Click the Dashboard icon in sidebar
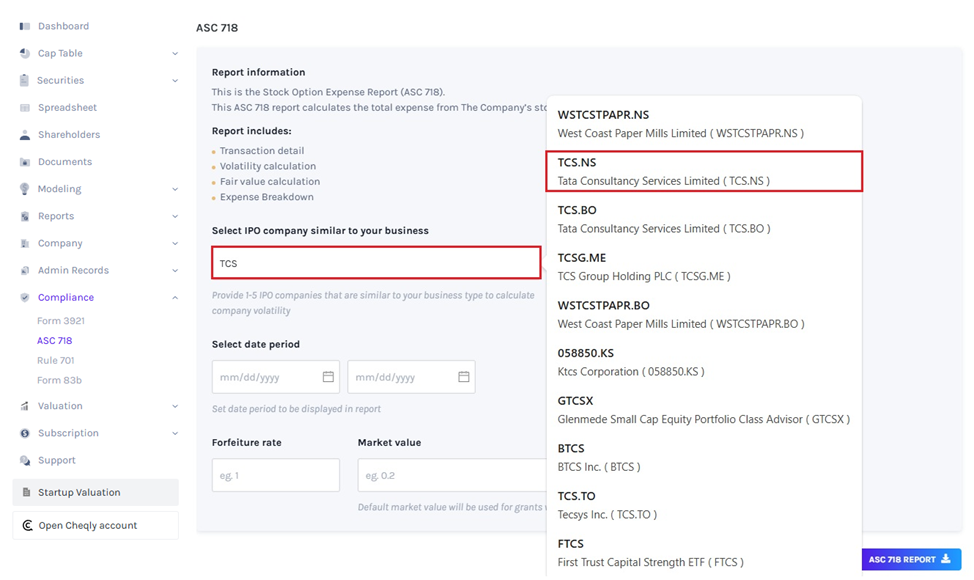This screenshot has height=580, width=974. pyautogui.click(x=25, y=26)
